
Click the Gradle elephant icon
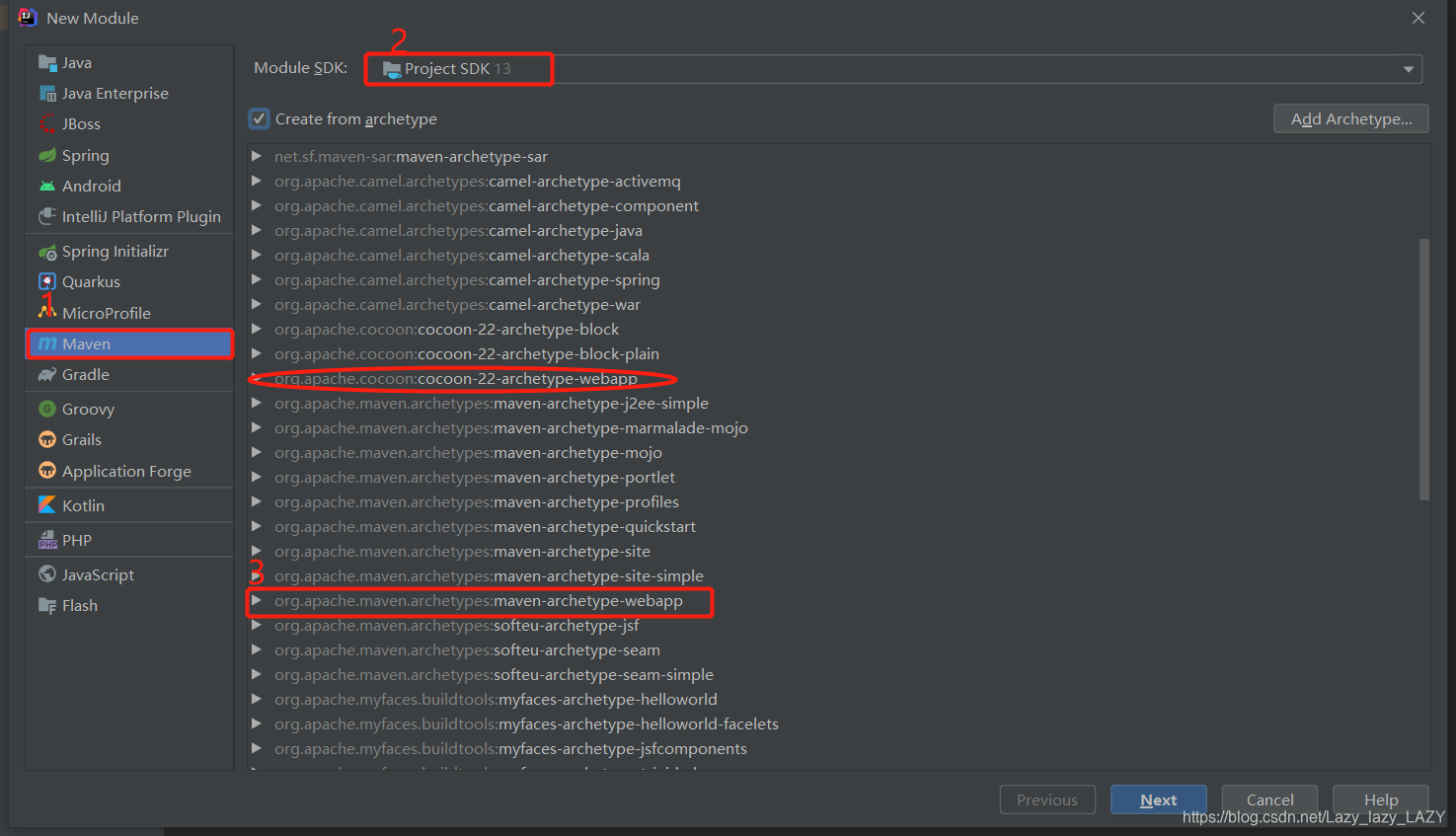47,374
